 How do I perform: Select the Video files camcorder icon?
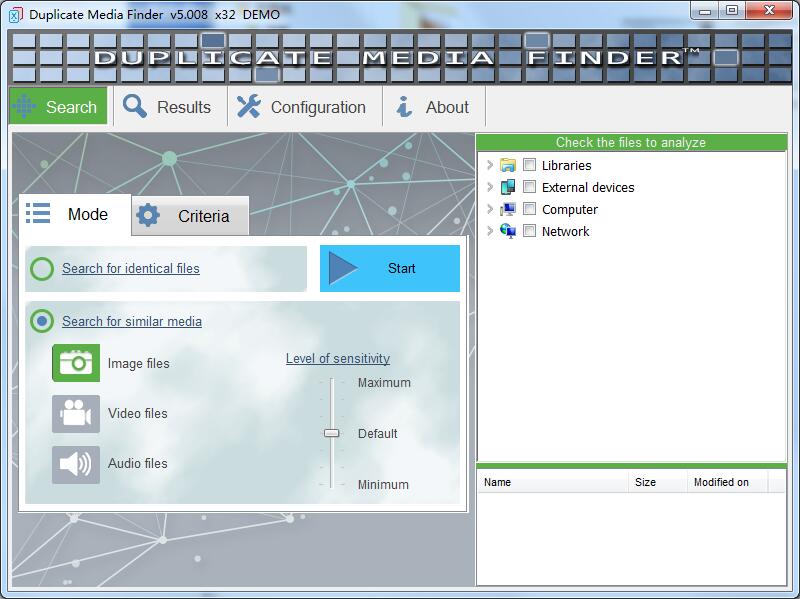(76, 413)
